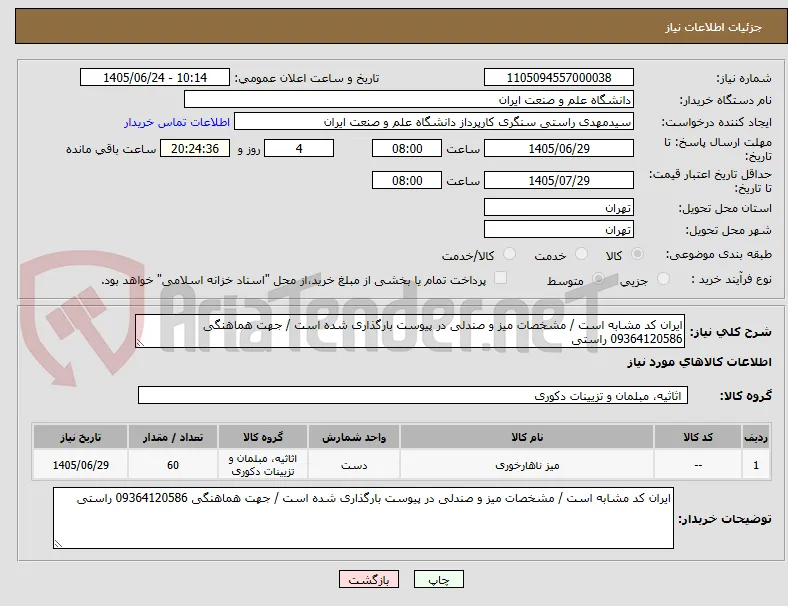Click the response deadline date 1405/06/29 field

(559, 148)
